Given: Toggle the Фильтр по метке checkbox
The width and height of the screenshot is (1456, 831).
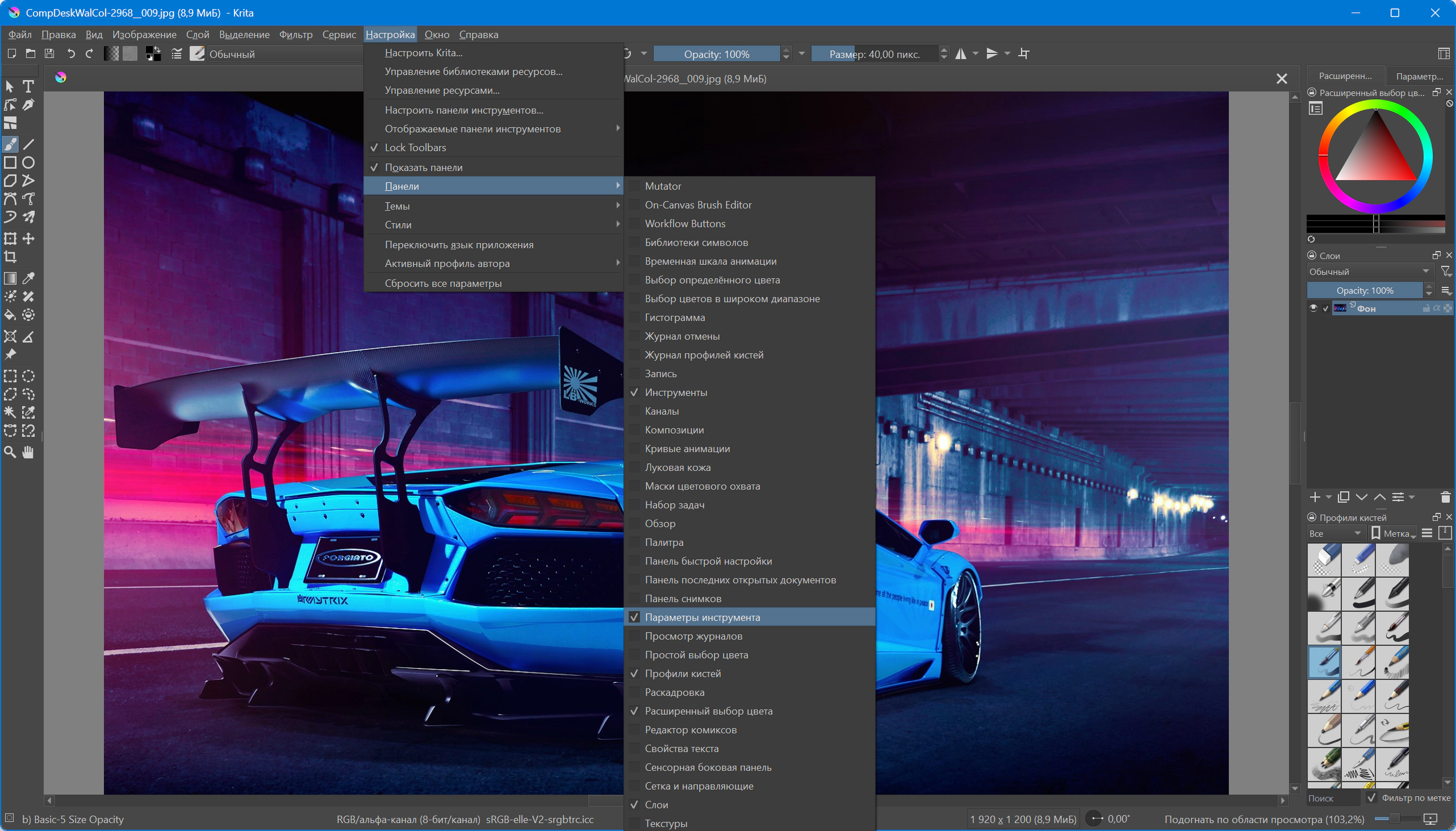Looking at the screenshot, I should click(1372, 798).
